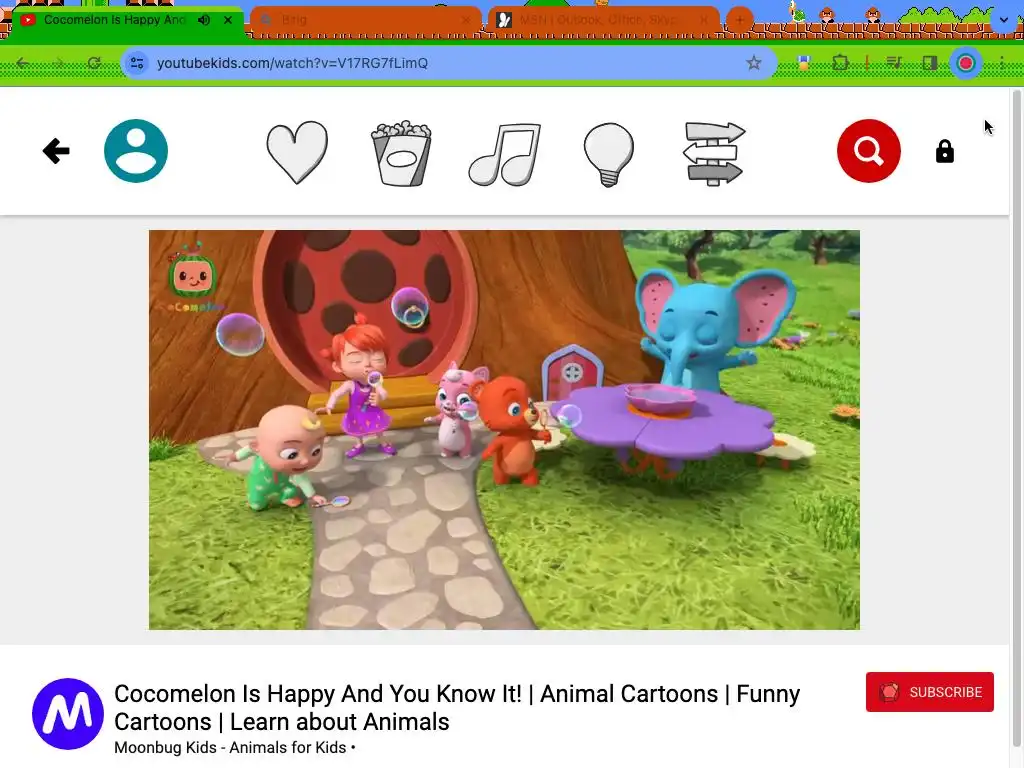The width and height of the screenshot is (1024, 768).
Task: Click the video title text
Action: [x=456, y=707]
